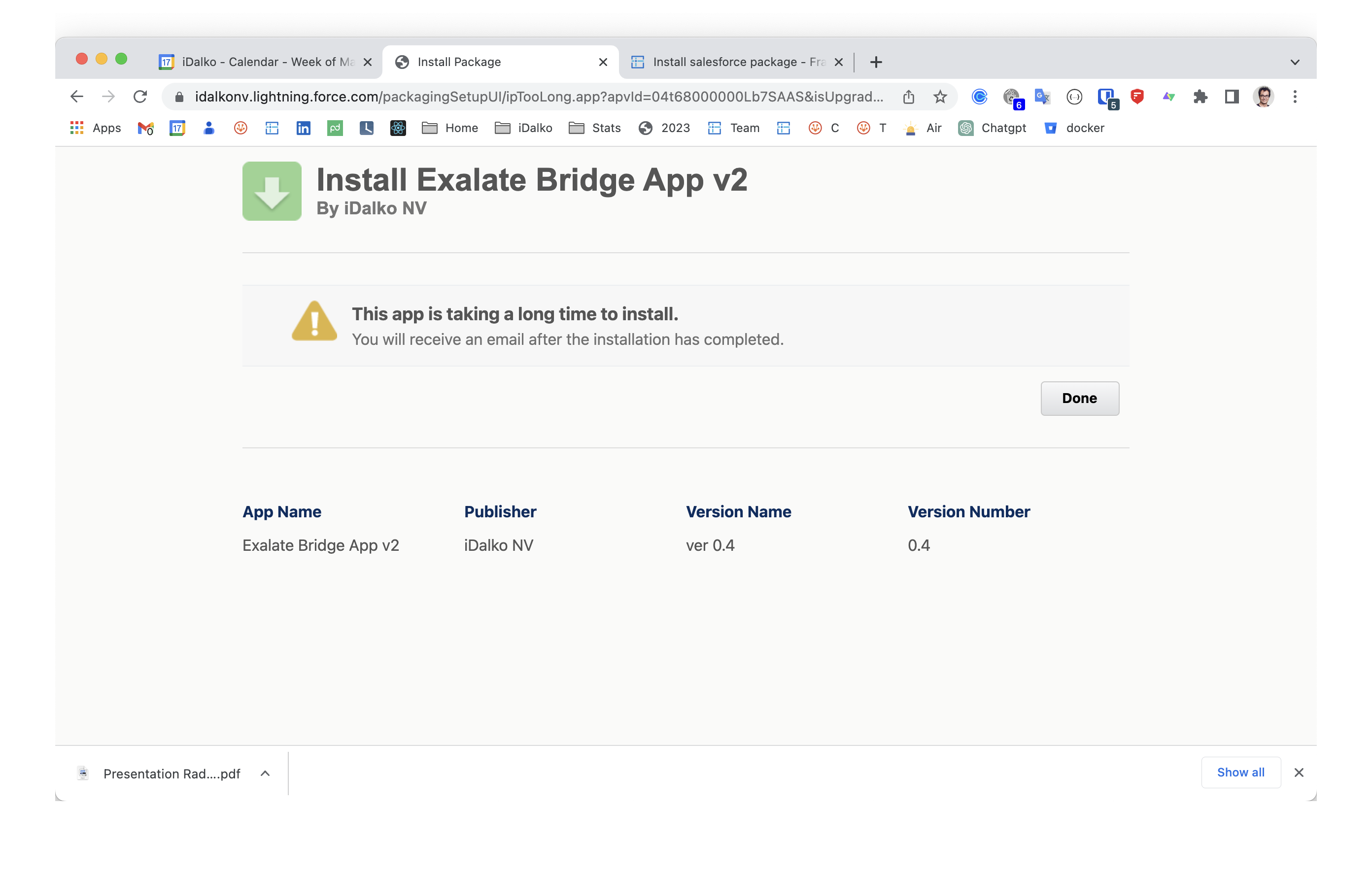This screenshot has width=1372, height=874.
Task: Reload the current page
Action: 140,97
